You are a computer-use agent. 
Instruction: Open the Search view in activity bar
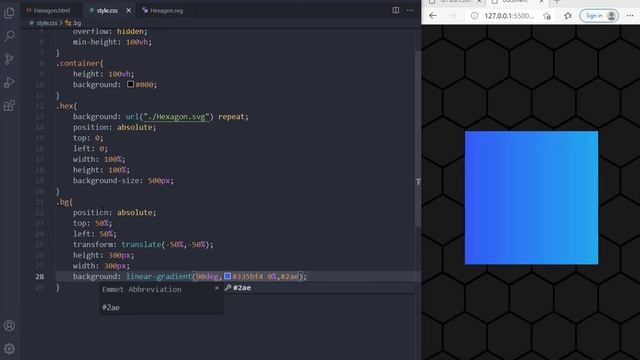click(x=9, y=36)
